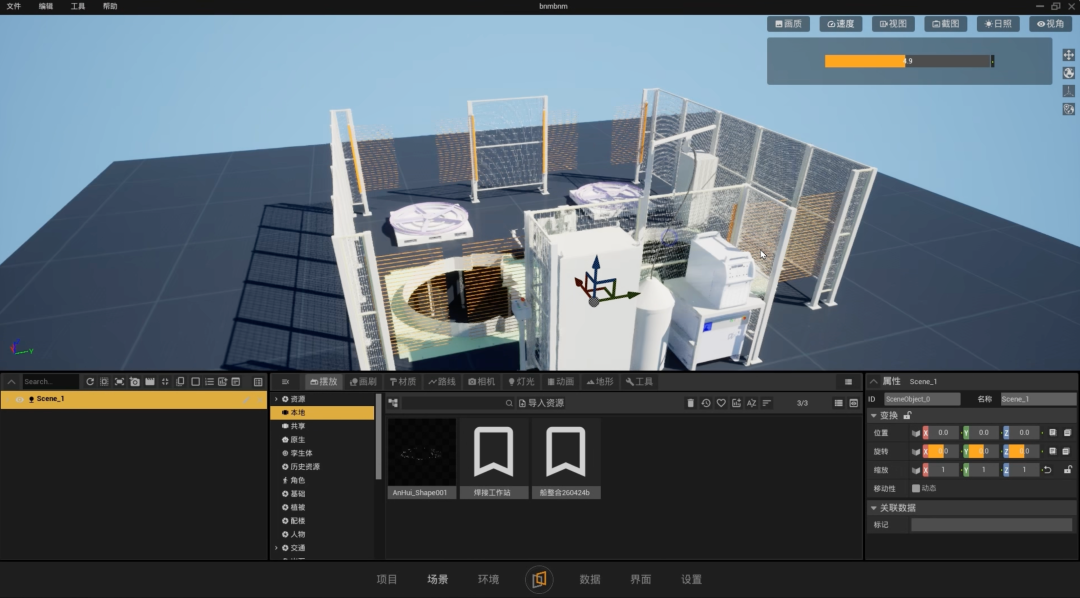The image size is (1080, 598).
Task: Switch to the 材质 tab
Action: (403, 382)
